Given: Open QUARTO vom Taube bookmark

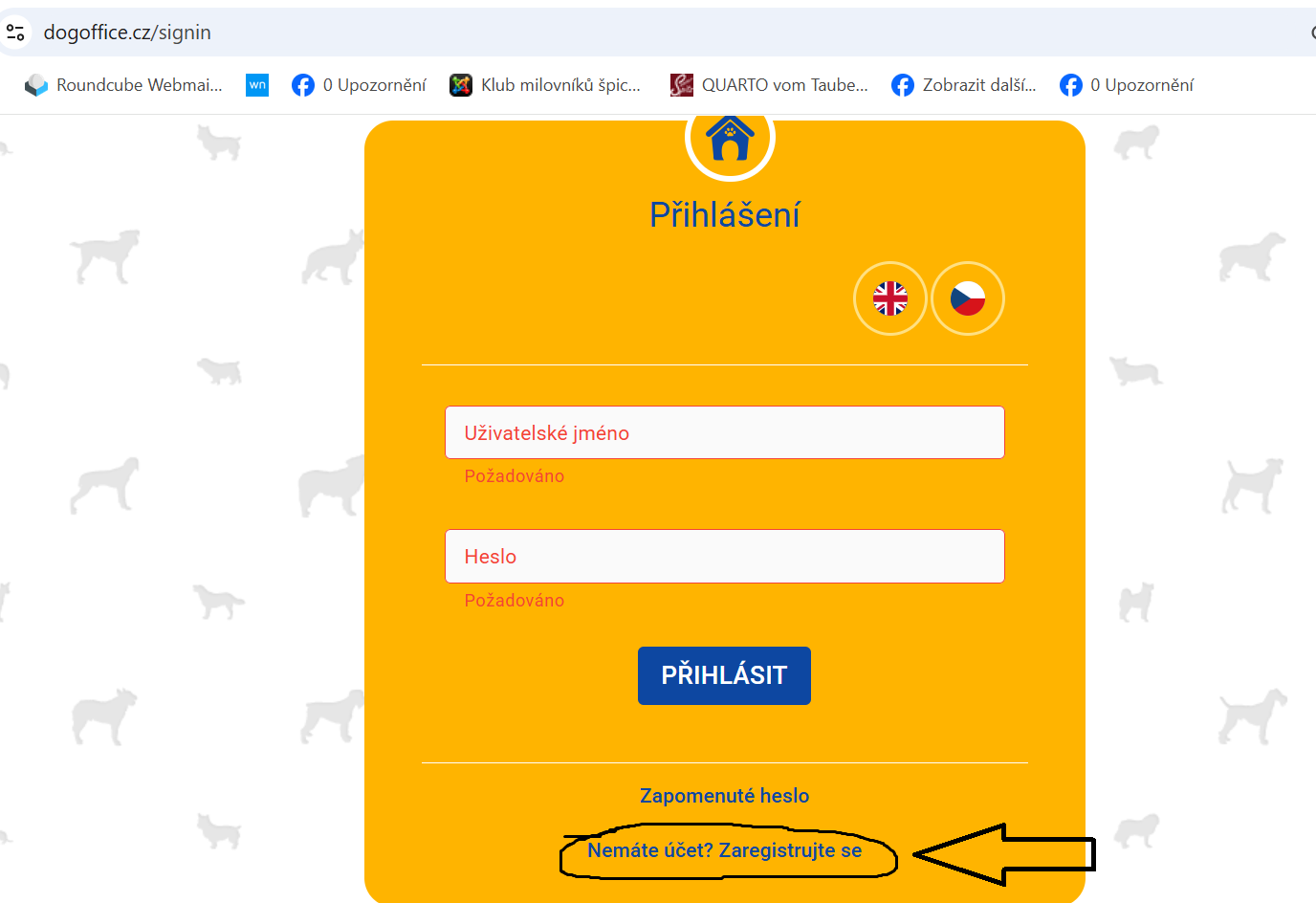Looking at the screenshot, I should pyautogui.click(x=769, y=85).
